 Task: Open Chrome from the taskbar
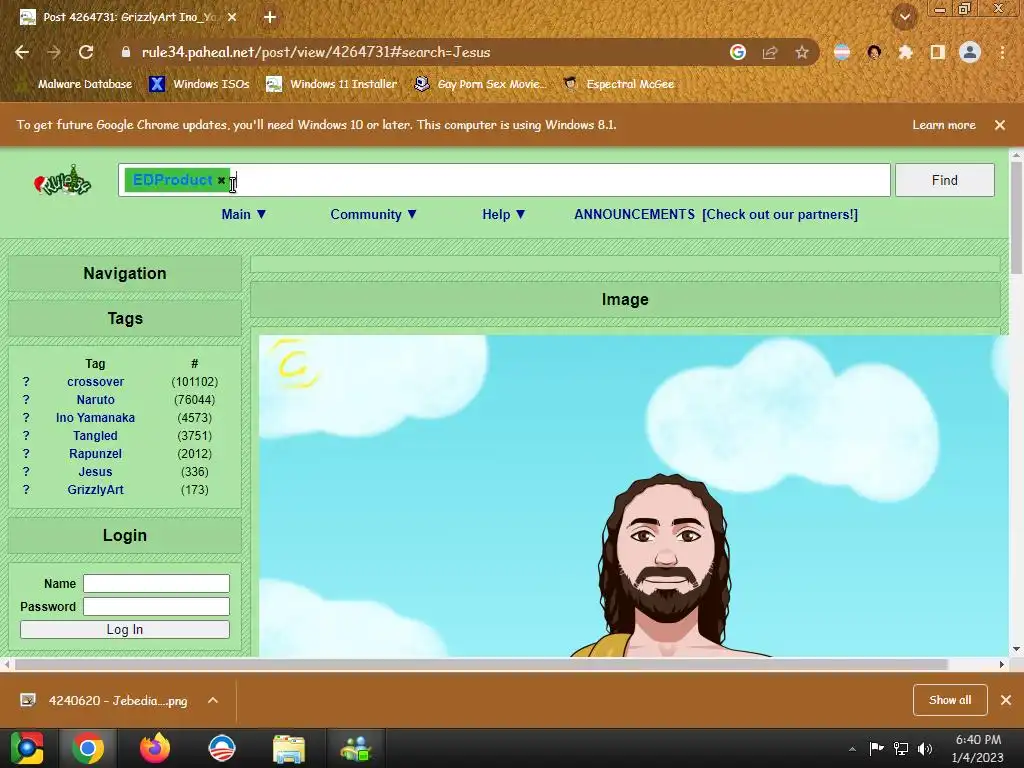coord(88,748)
